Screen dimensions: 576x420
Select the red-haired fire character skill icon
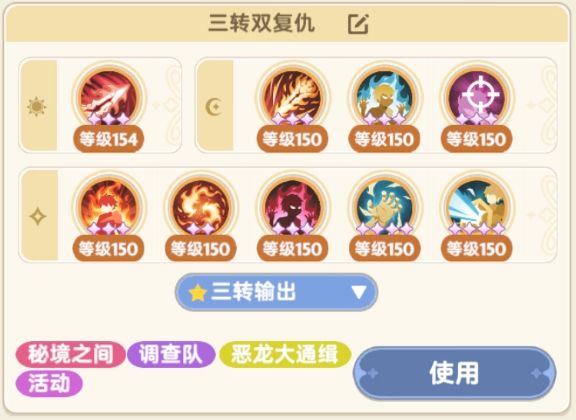tap(109, 208)
